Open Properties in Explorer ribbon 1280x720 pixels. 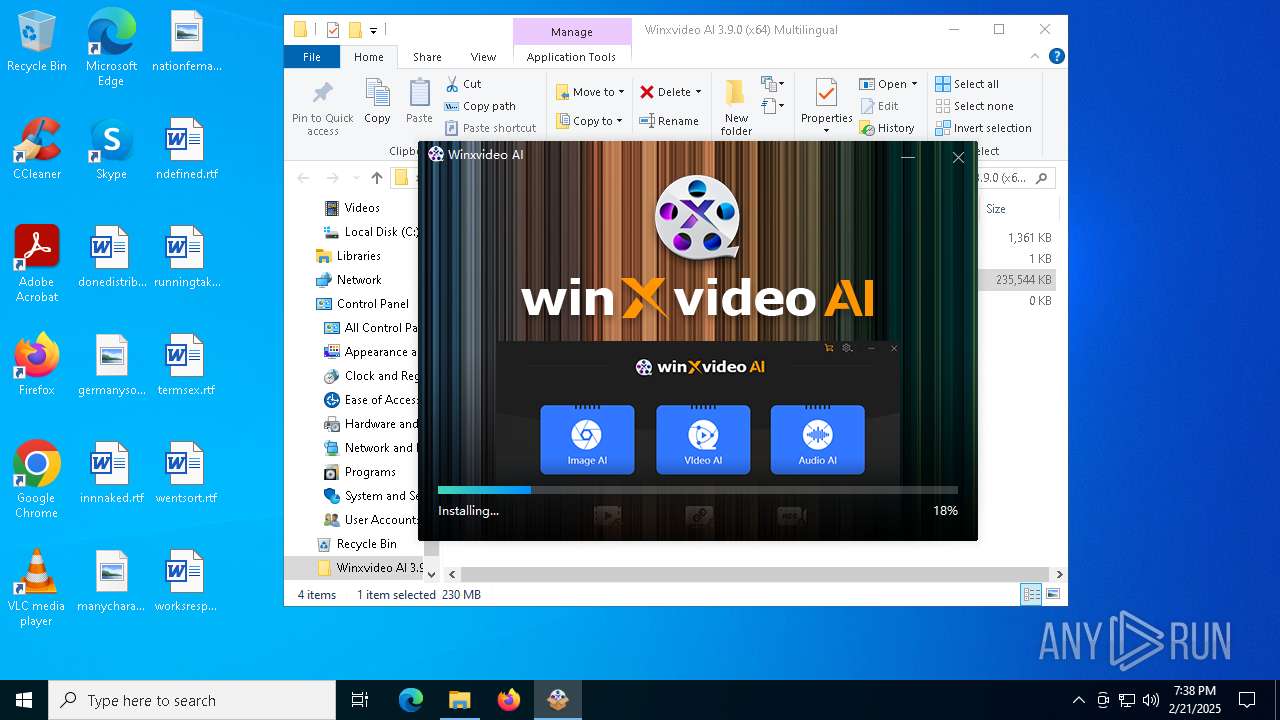pos(826,108)
